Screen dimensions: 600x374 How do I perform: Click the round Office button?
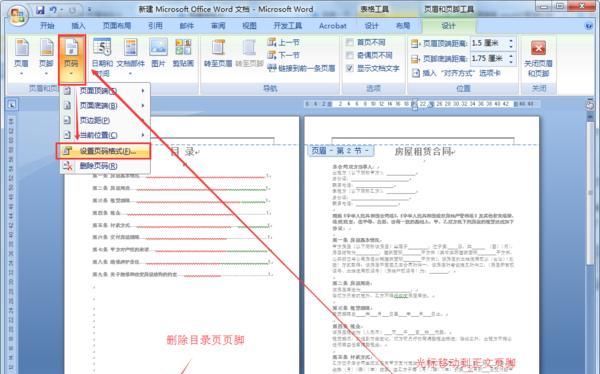pos(18,16)
